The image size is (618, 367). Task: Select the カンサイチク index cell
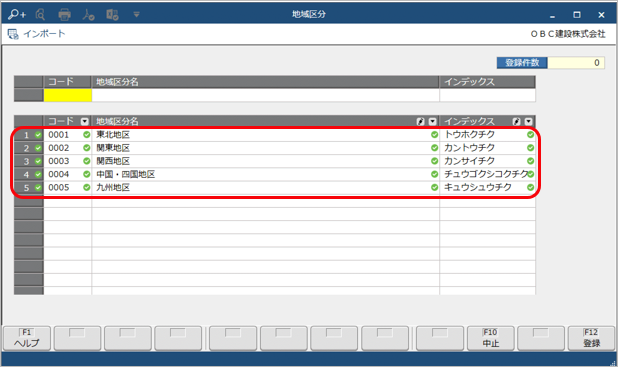(x=488, y=161)
